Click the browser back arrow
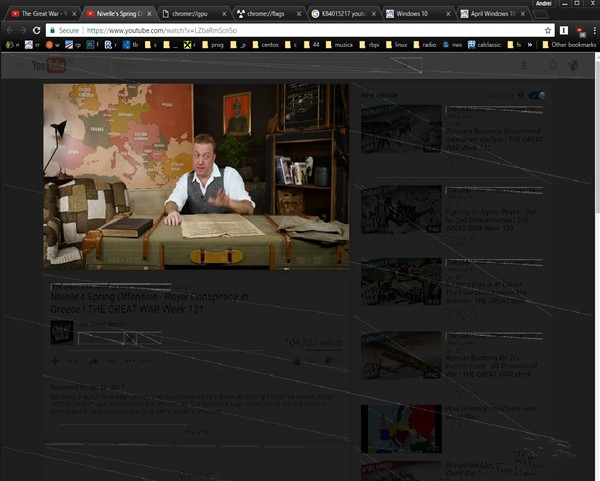Viewport: 600px width, 481px height. tap(10, 31)
